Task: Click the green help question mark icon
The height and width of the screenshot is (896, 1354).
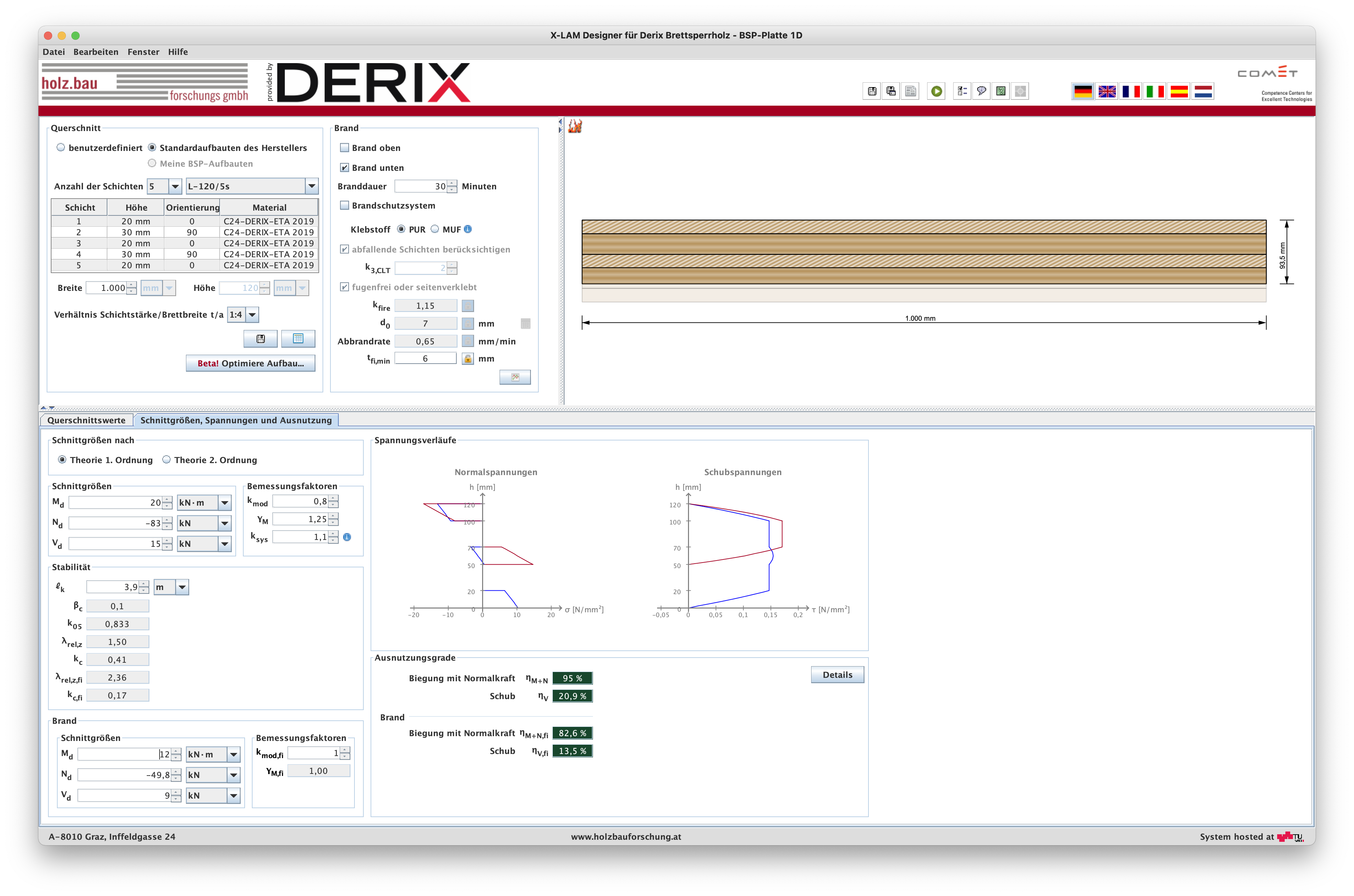Action: (1001, 91)
